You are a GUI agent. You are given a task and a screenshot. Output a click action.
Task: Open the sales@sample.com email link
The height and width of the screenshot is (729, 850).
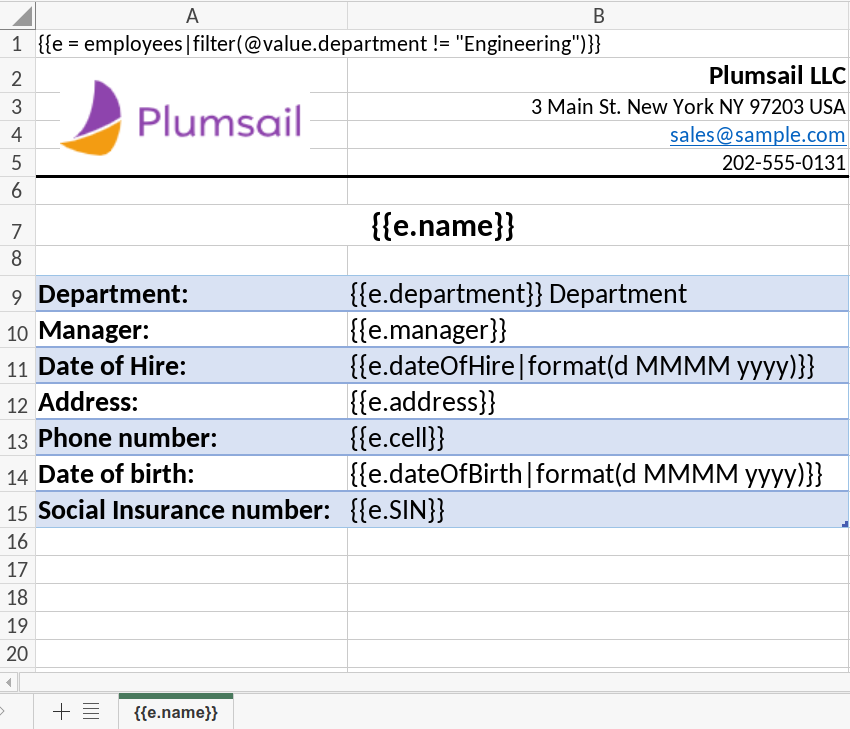point(757,134)
